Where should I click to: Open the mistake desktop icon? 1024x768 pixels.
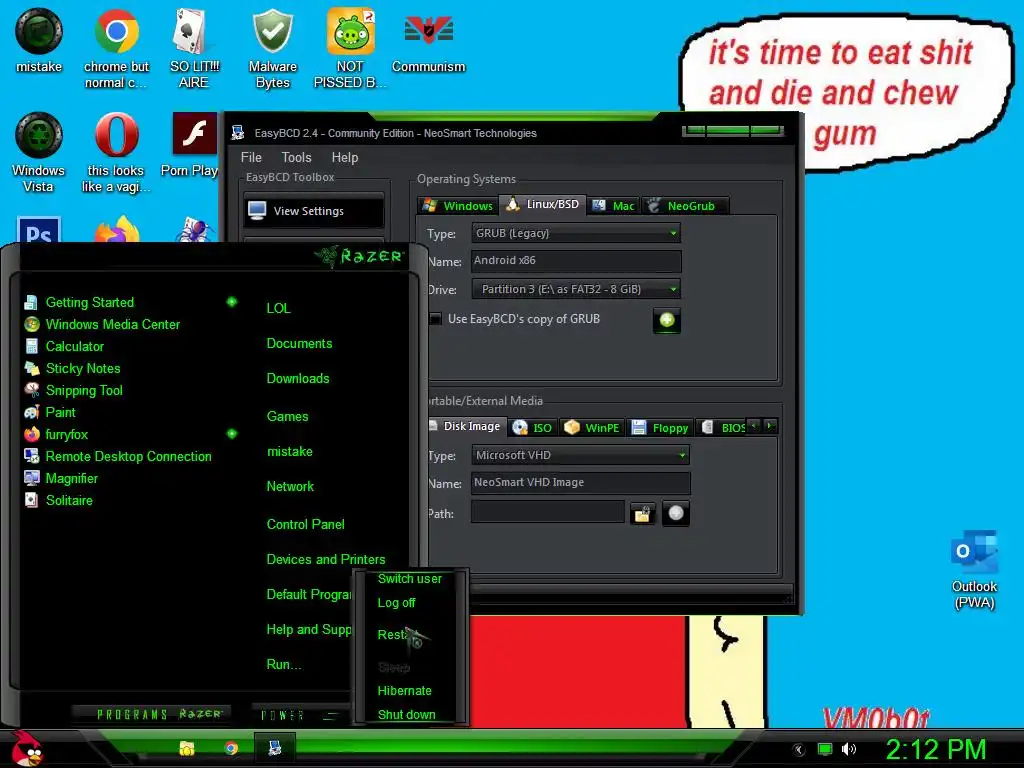39,40
